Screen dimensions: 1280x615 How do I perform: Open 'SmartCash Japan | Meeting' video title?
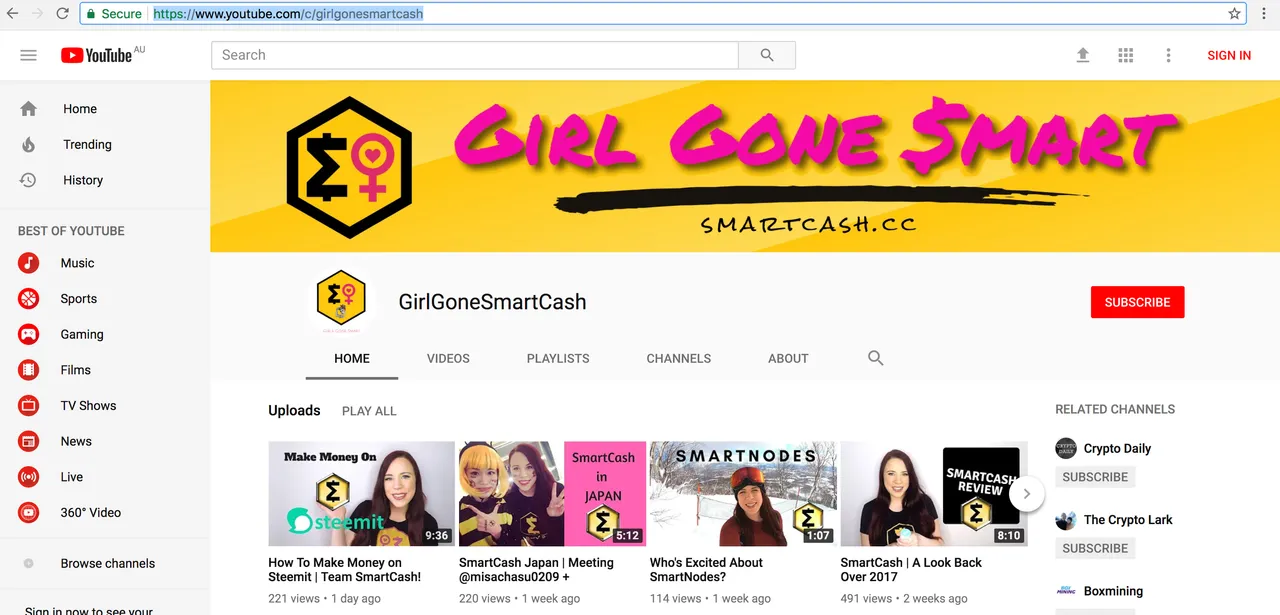(537, 570)
